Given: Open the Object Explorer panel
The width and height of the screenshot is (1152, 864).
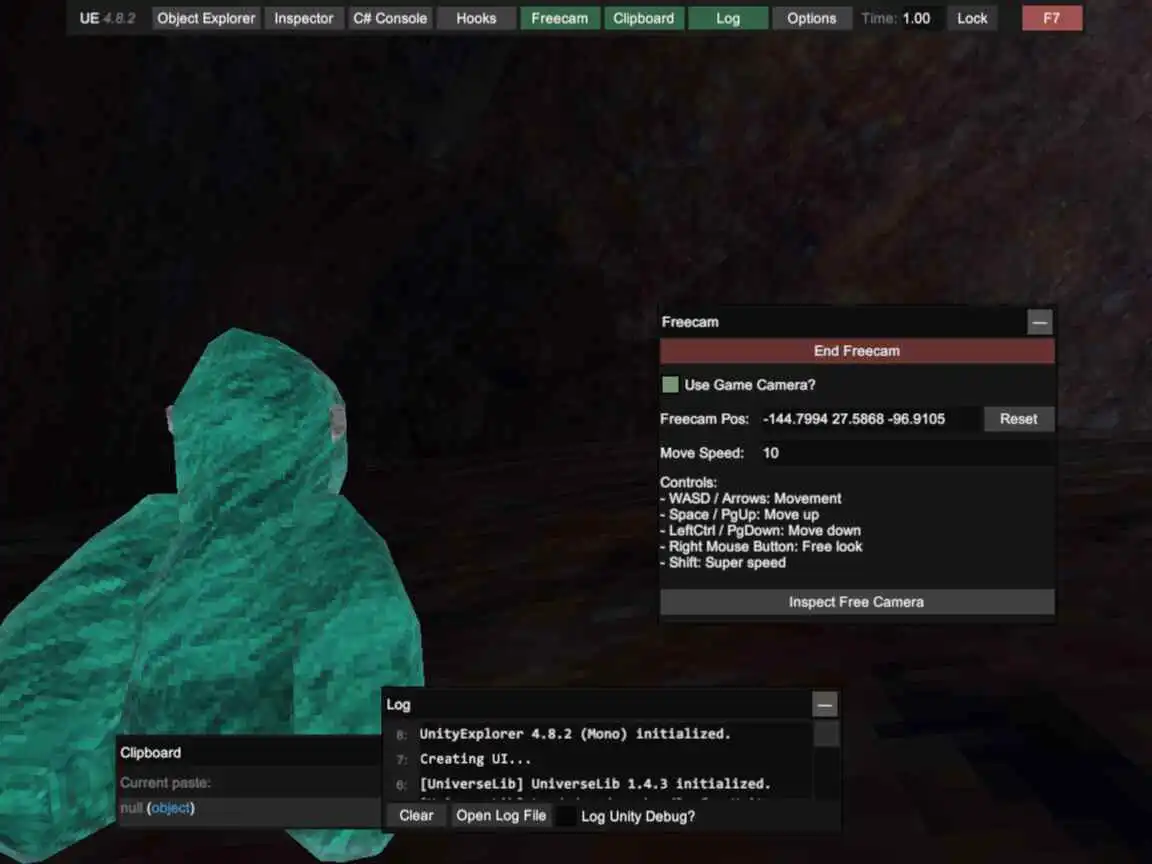Looking at the screenshot, I should tap(206, 18).
